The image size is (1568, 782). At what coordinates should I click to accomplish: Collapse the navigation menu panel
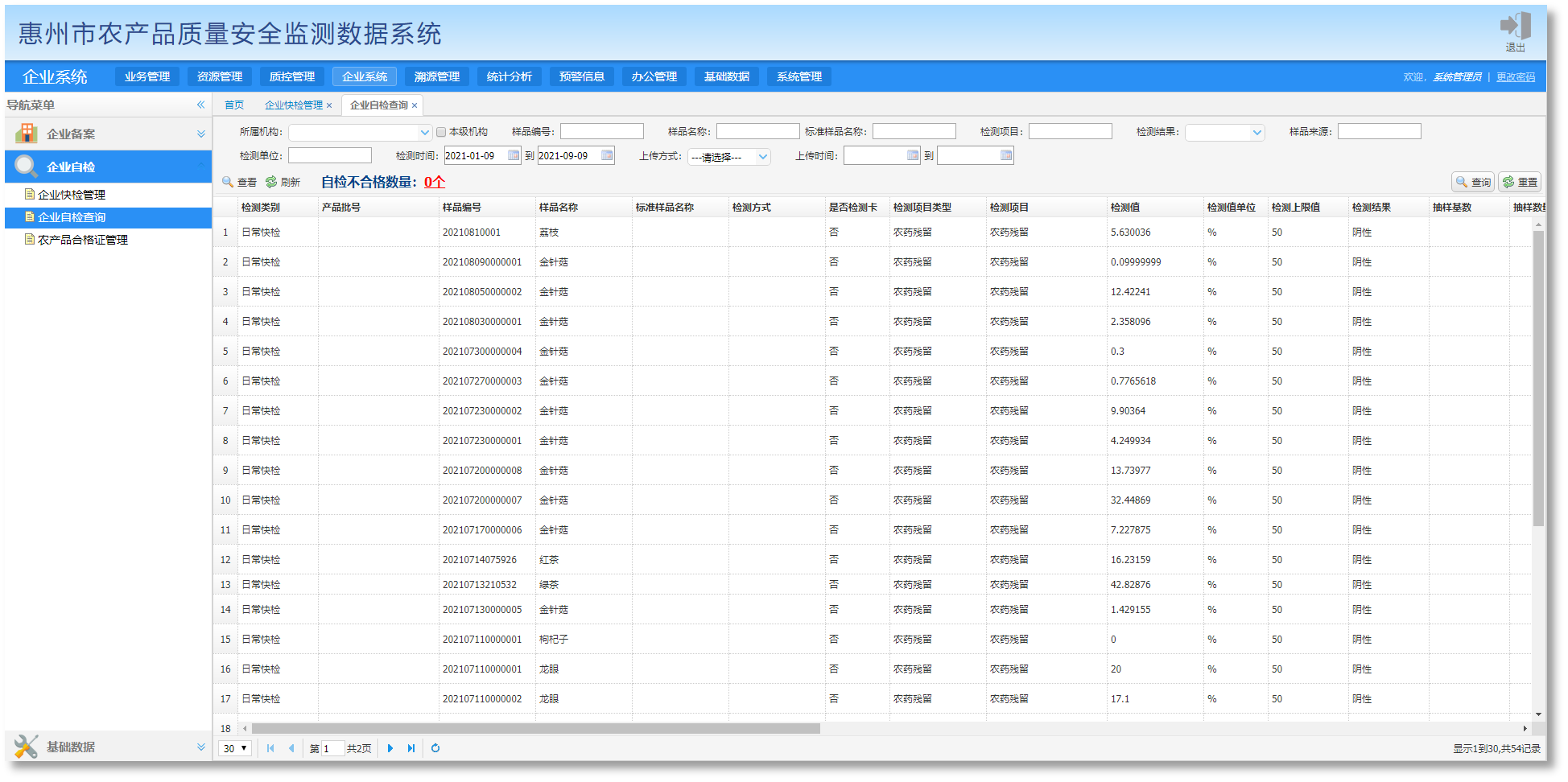pos(200,105)
